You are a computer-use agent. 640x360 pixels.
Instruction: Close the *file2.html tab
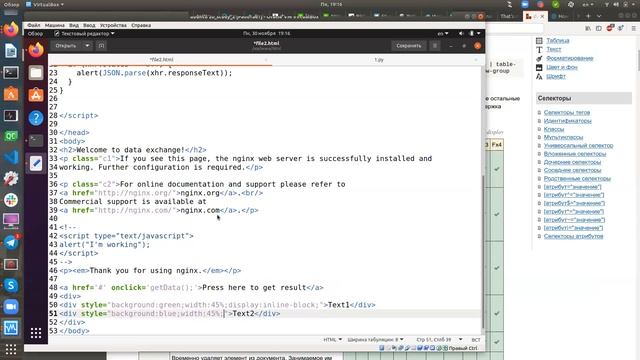point(266,60)
